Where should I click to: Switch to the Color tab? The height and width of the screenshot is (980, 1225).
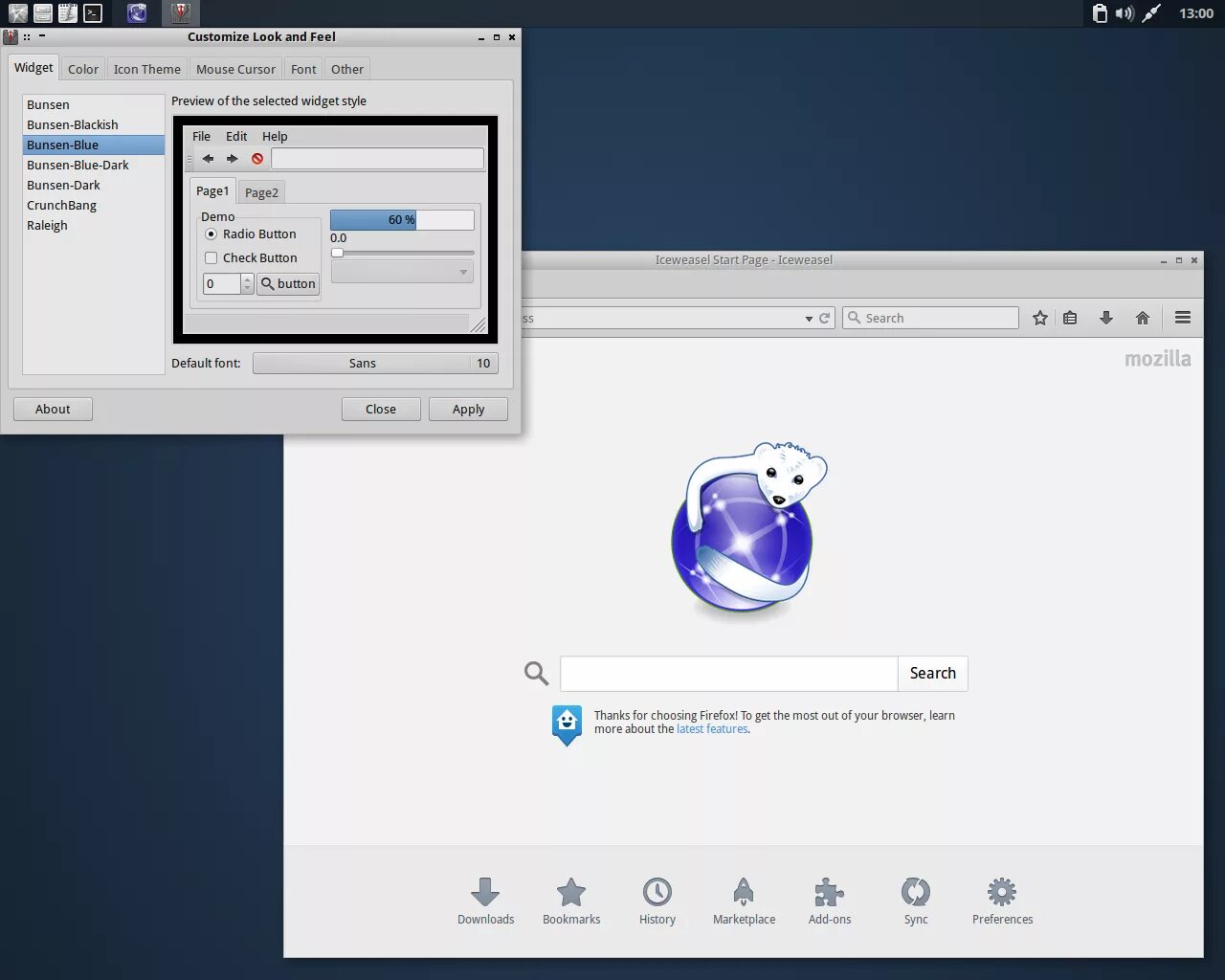pyautogui.click(x=83, y=69)
